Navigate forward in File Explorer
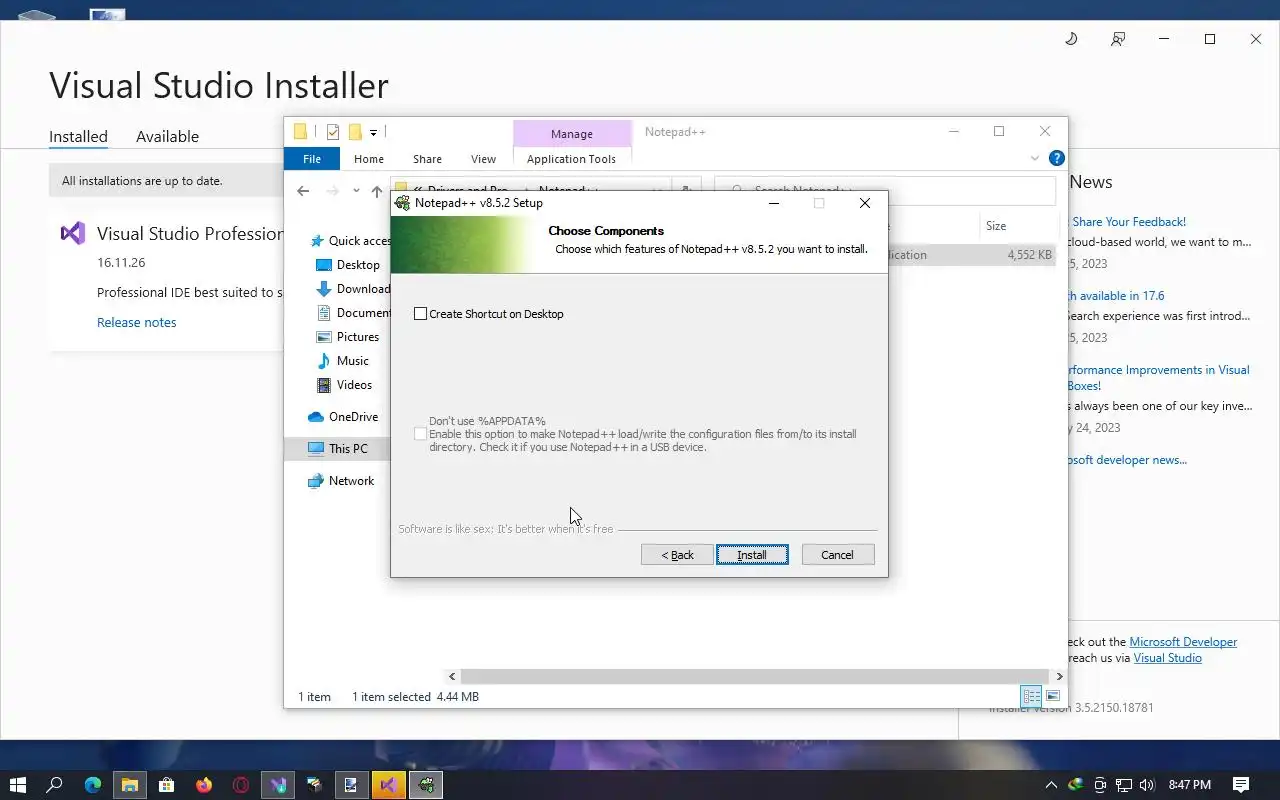Viewport: 1280px width, 800px height. [x=333, y=191]
